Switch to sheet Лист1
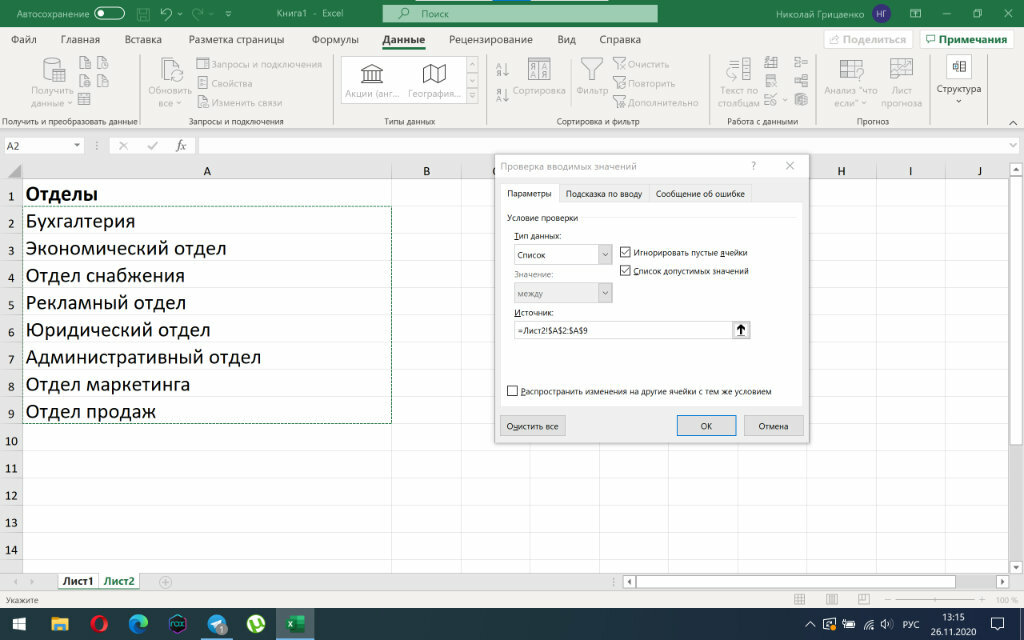 tap(78, 581)
